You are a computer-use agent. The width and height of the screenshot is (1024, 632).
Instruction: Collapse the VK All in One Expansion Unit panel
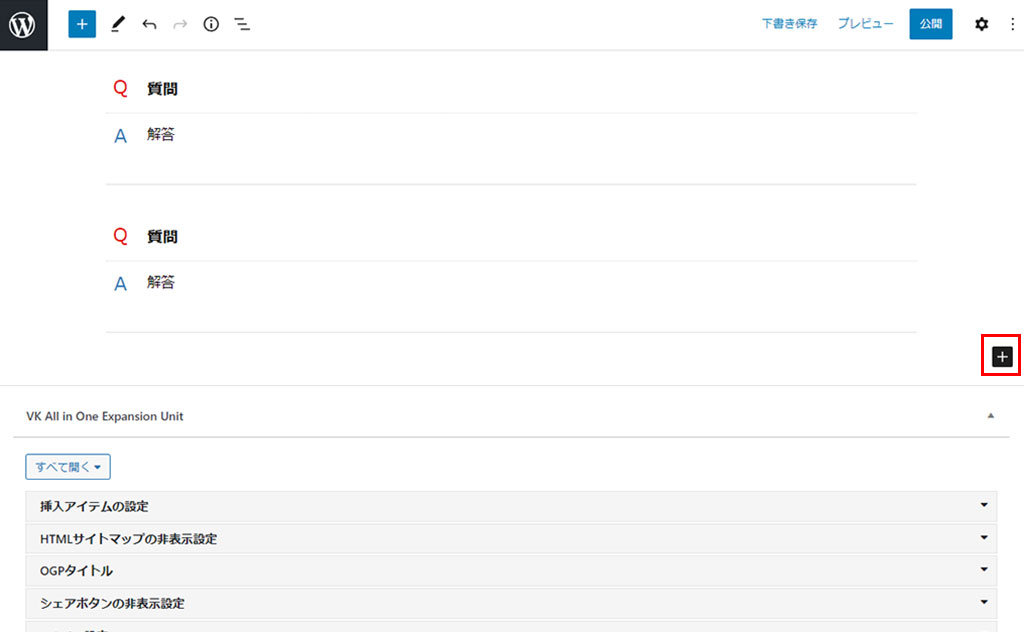click(x=990, y=415)
